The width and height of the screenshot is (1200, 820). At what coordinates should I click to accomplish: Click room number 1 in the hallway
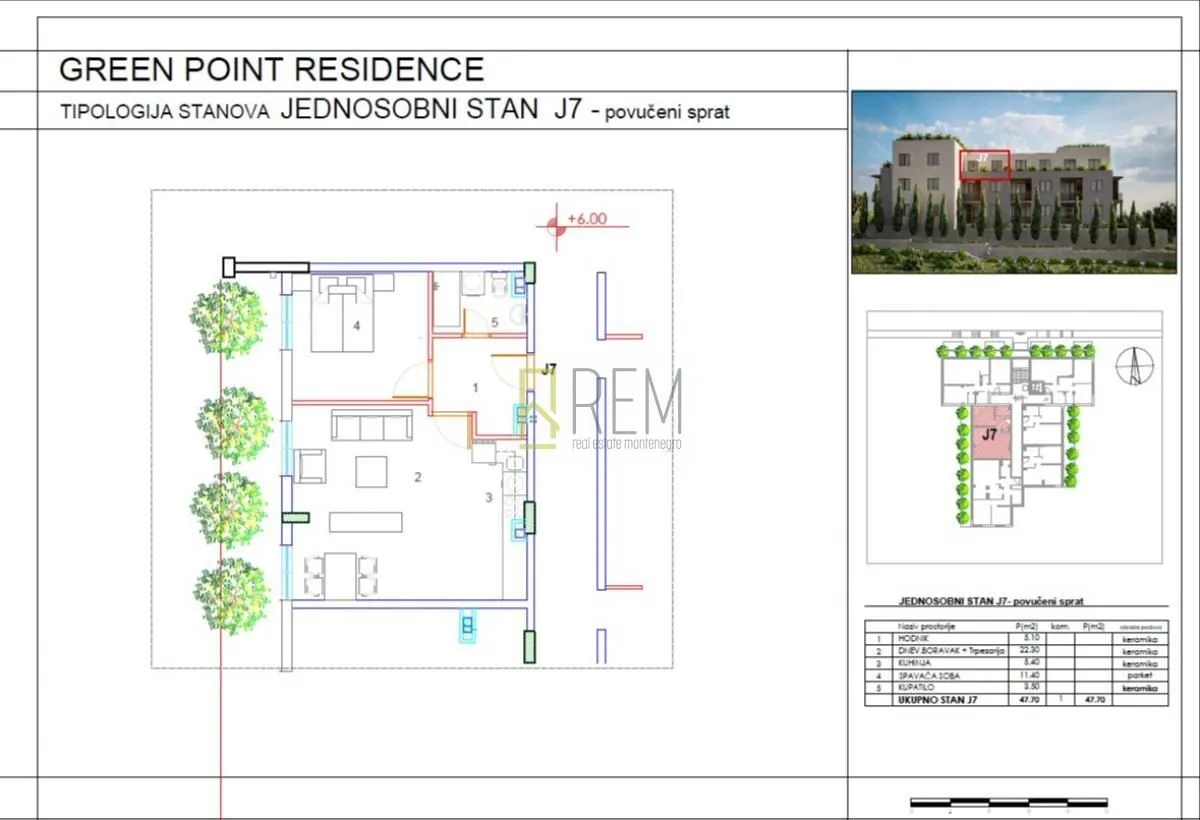point(476,386)
